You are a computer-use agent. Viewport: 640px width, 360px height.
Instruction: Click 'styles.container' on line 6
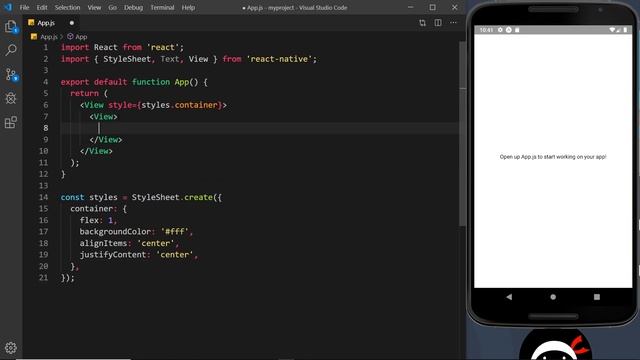[x=179, y=105]
